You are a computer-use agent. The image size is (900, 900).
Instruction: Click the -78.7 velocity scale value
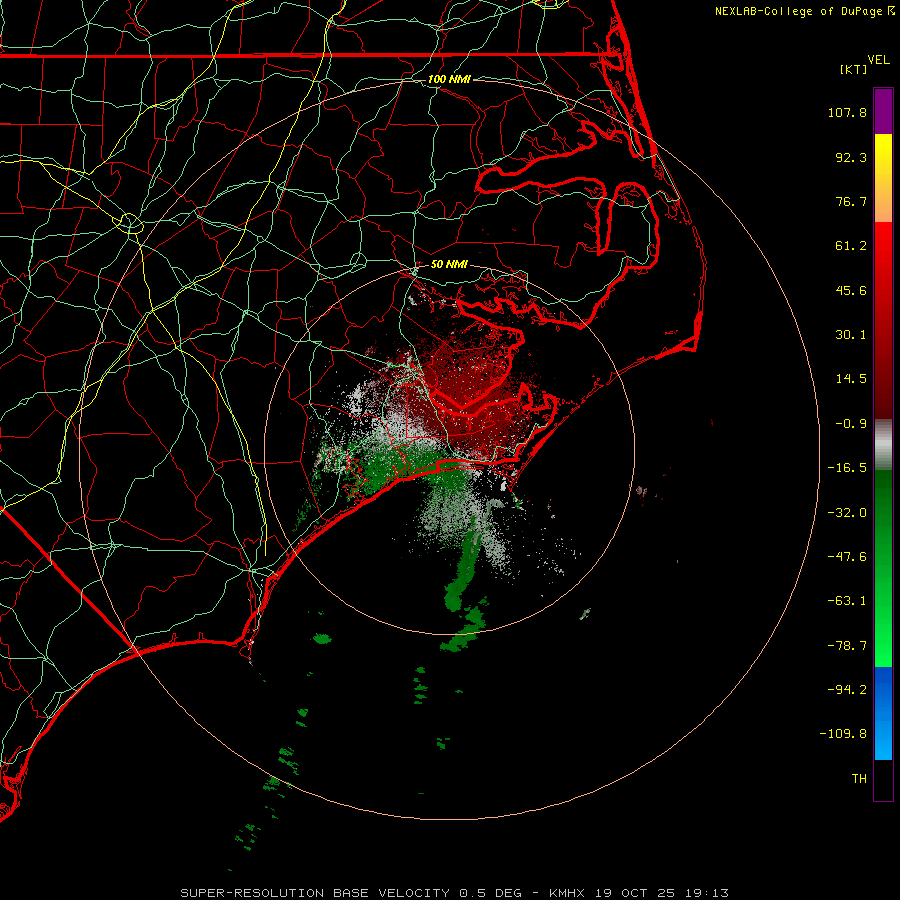pos(847,646)
